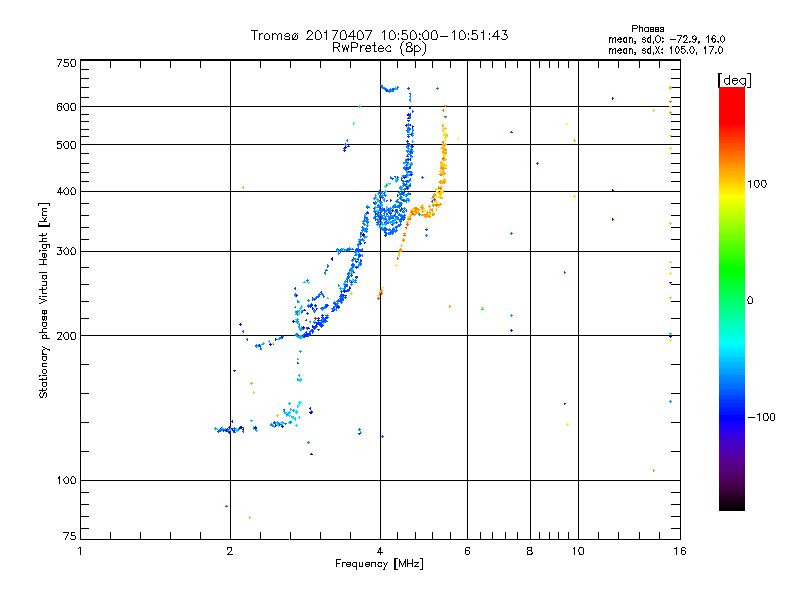800x600 pixels.
Task: Click the y-axis tick label '300'
Action: pos(66,251)
